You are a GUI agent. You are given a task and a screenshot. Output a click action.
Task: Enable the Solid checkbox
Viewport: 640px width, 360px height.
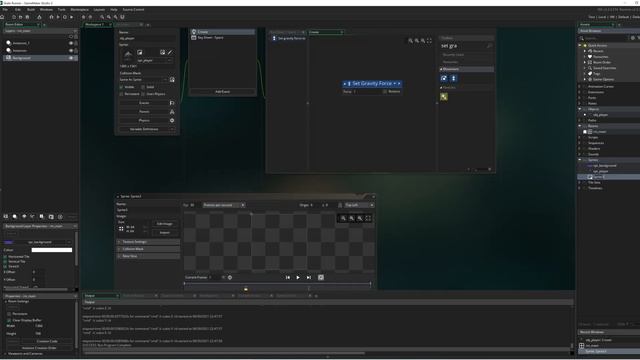pos(143,87)
